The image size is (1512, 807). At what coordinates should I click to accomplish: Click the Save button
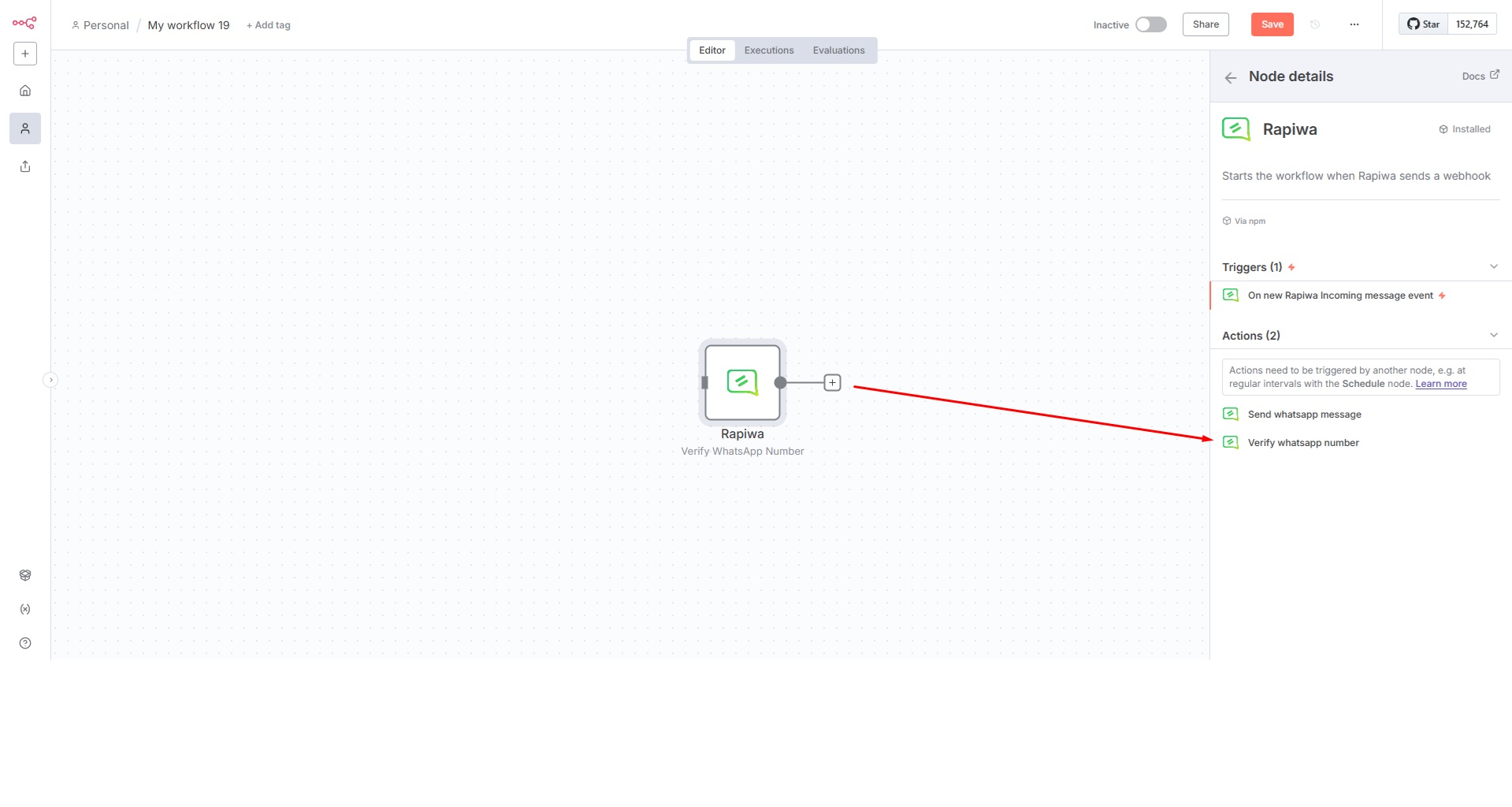[x=1272, y=24]
